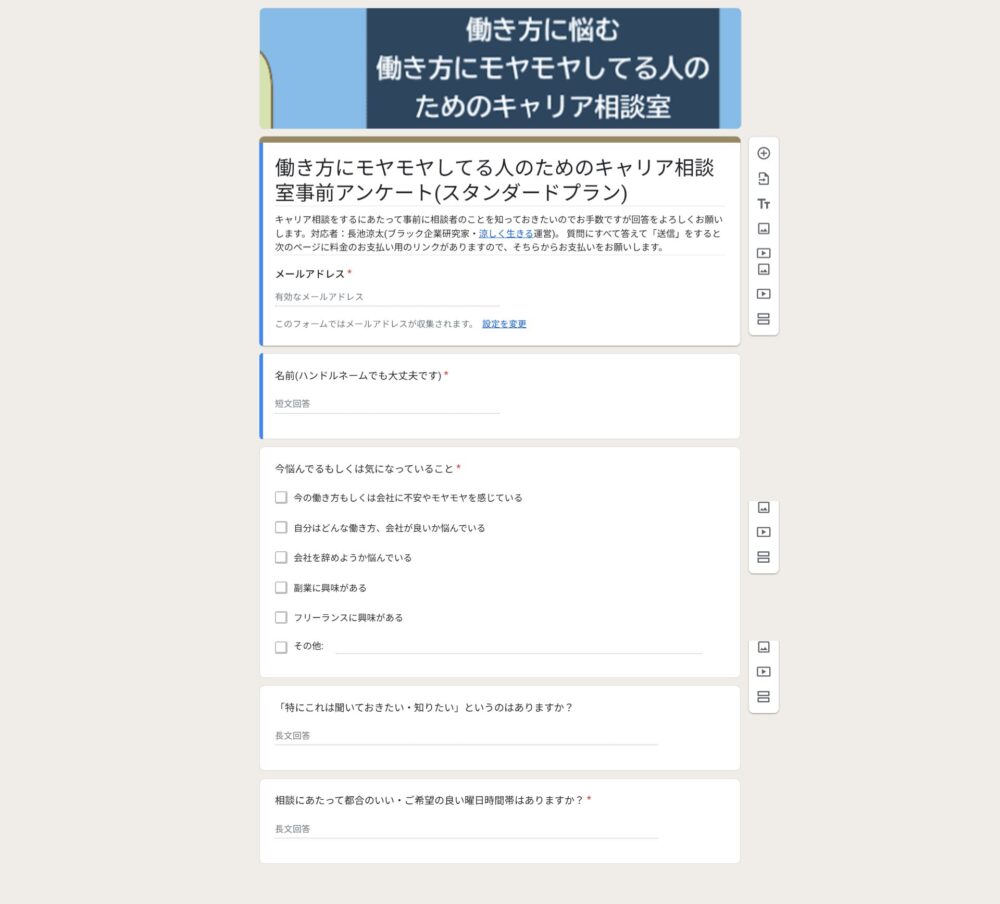Check the フリーランスに興味がある checkbox
The height and width of the screenshot is (904, 1000).
click(281, 617)
